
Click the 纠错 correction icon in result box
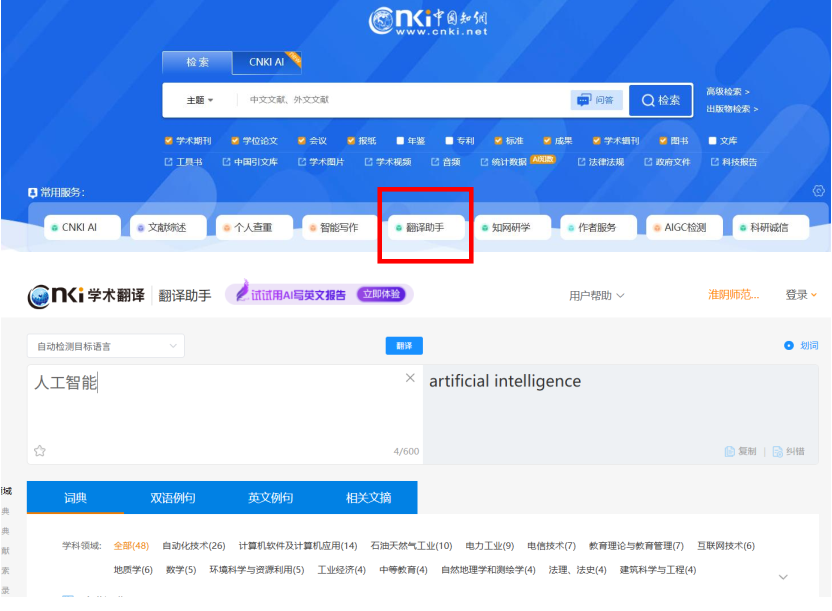point(778,452)
